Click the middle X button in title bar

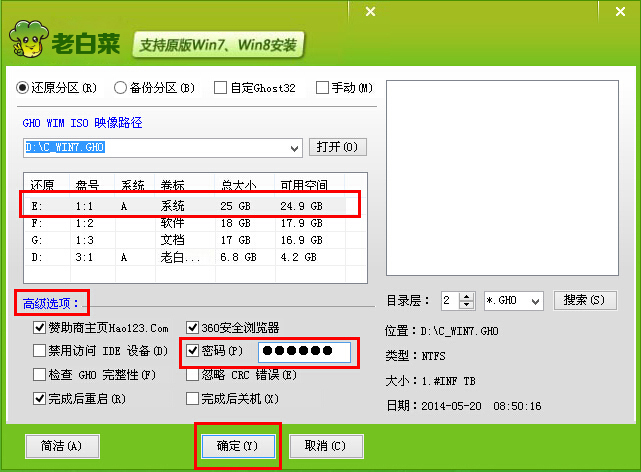370,11
